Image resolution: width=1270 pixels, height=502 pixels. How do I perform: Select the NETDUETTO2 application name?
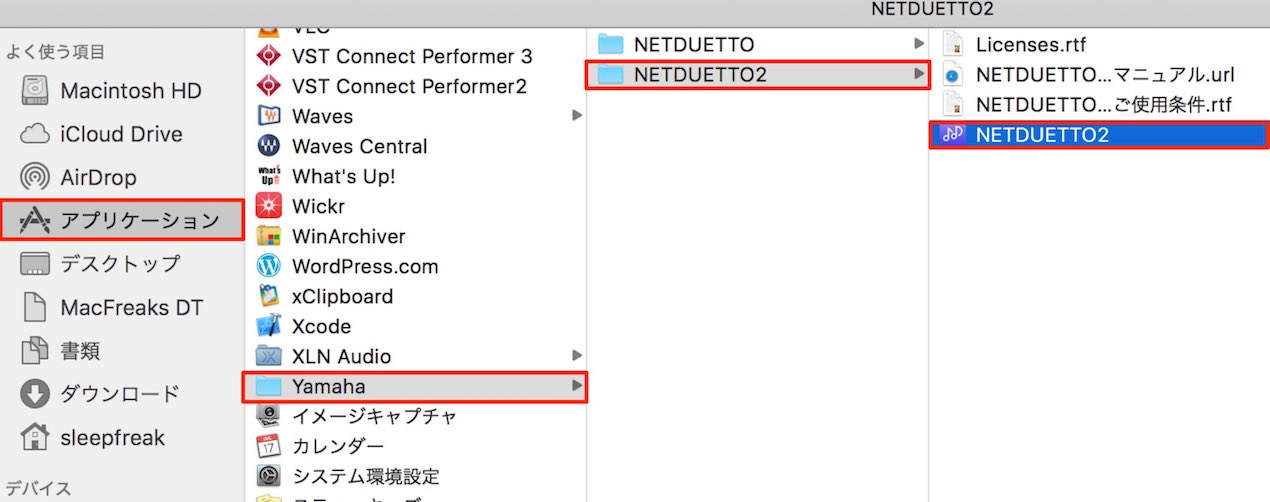[1043, 134]
